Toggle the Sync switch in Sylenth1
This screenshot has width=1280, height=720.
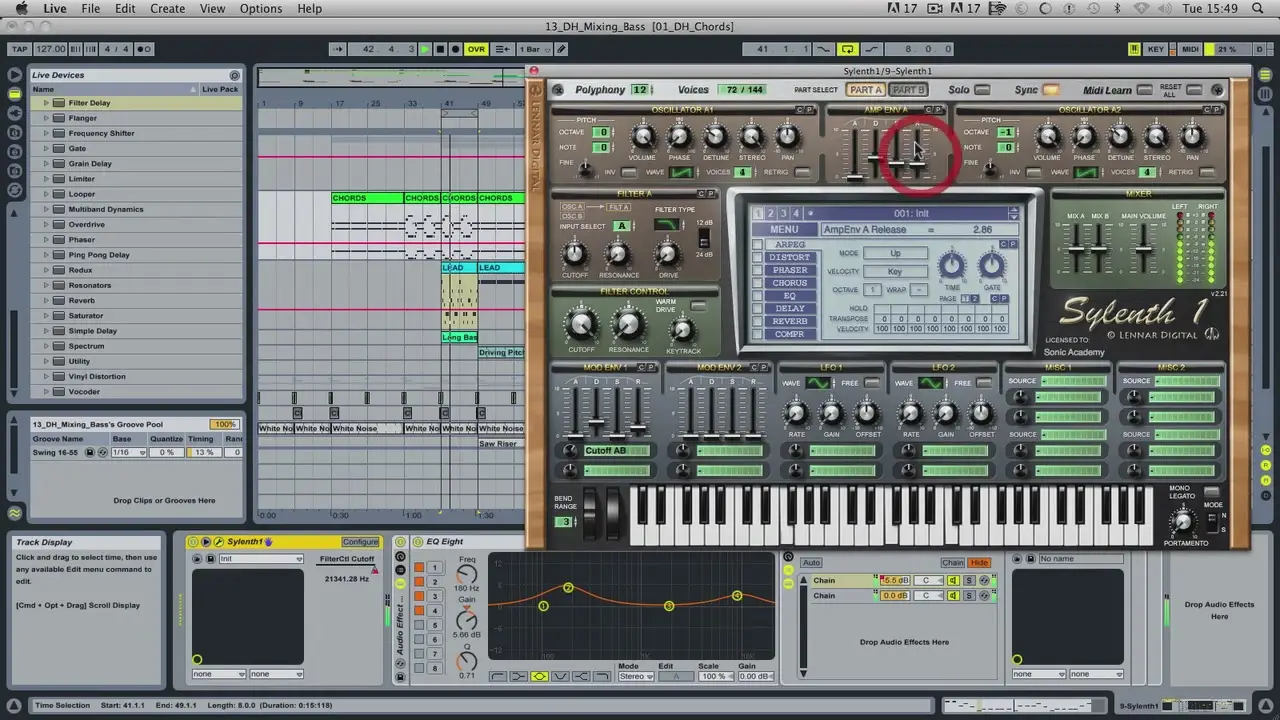[1051, 90]
